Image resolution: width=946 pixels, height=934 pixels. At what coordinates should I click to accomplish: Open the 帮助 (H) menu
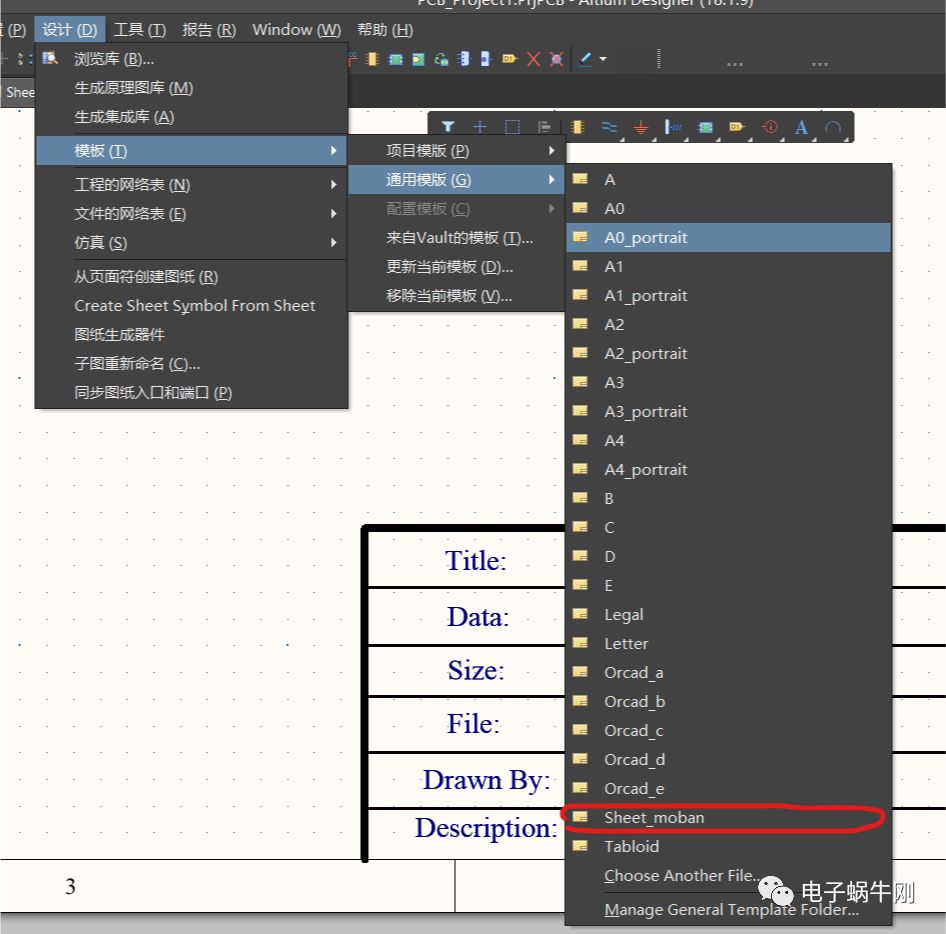click(x=385, y=30)
